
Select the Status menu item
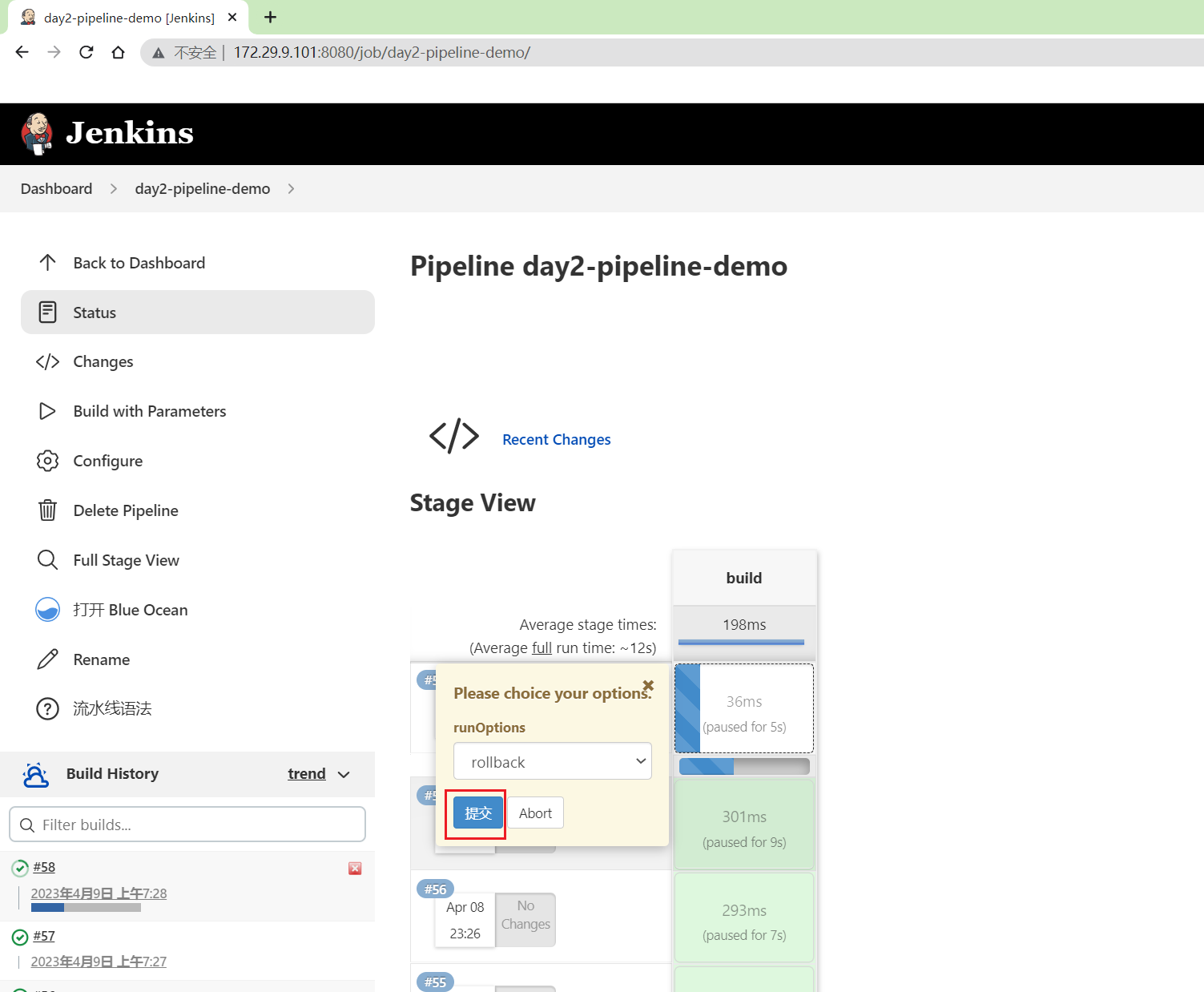pyautogui.click(x=198, y=313)
